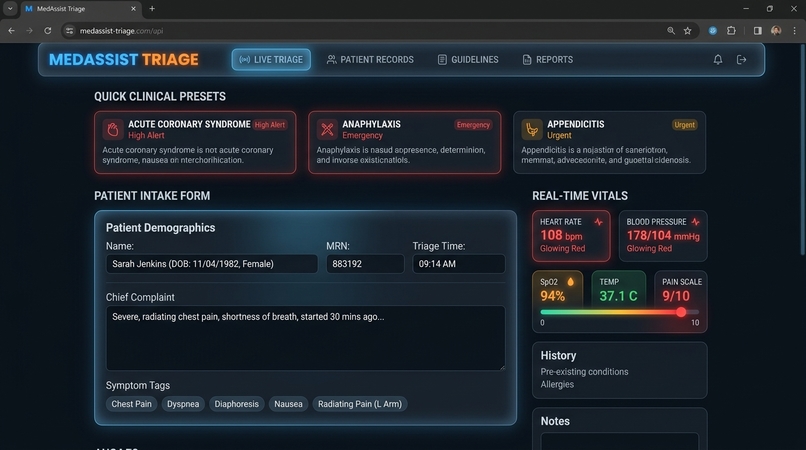Switch to Live Triage tab
This screenshot has height=450, width=806.
(x=271, y=60)
